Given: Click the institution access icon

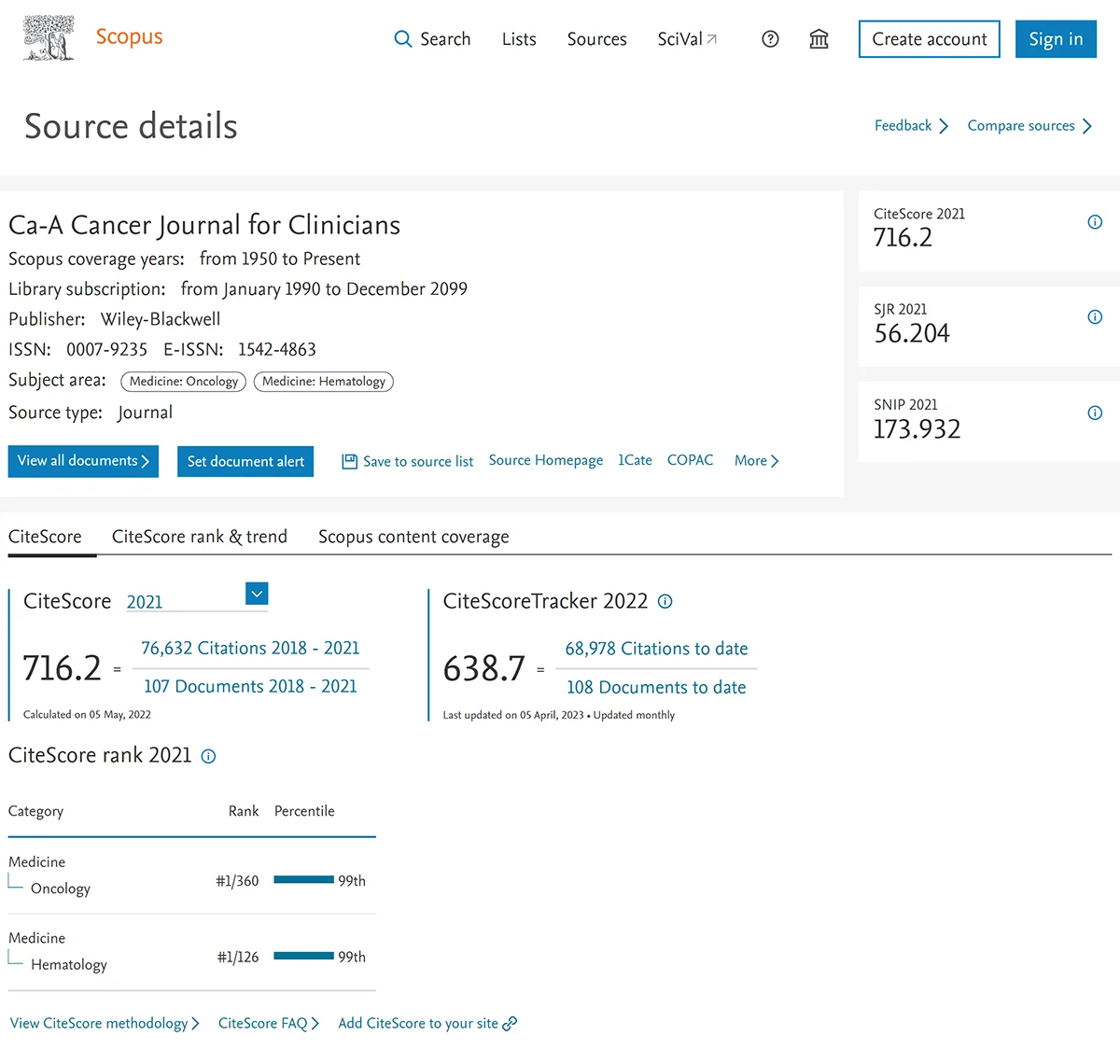Looking at the screenshot, I should click(819, 39).
